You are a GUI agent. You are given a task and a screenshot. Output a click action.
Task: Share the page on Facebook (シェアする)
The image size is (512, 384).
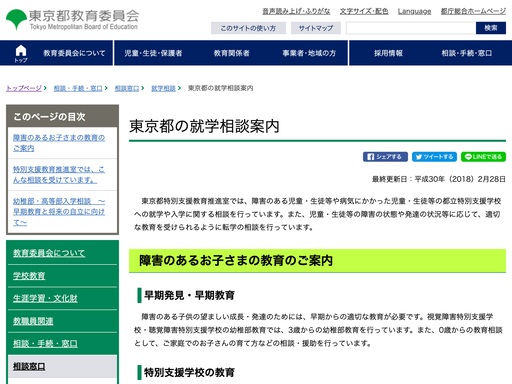click(x=385, y=157)
